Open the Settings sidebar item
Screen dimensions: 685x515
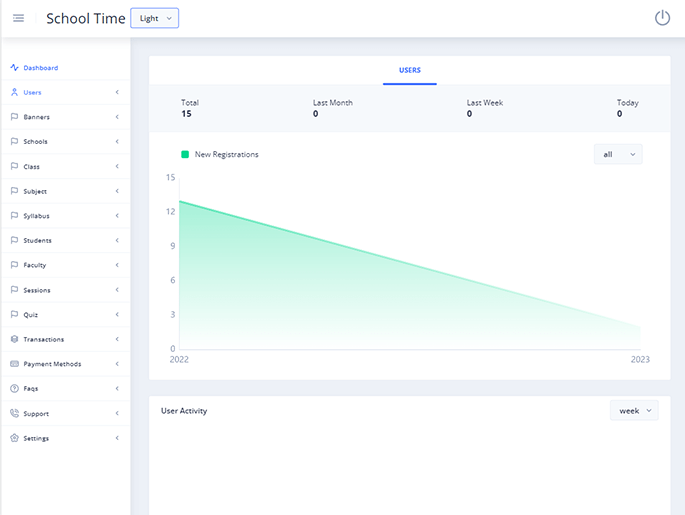click(x=66, y=438)
